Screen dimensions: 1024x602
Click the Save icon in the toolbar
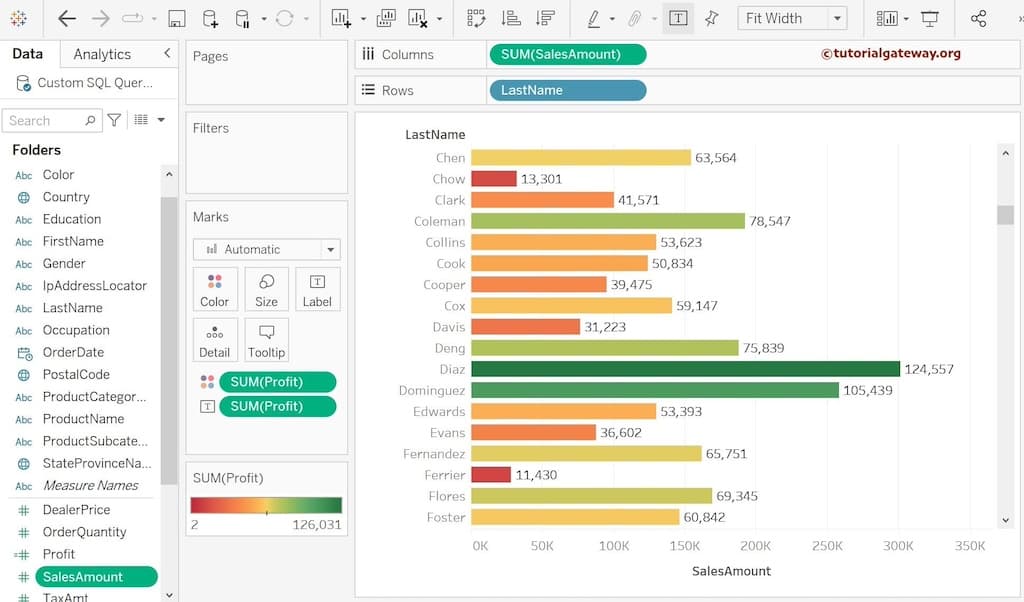point(178,17)
